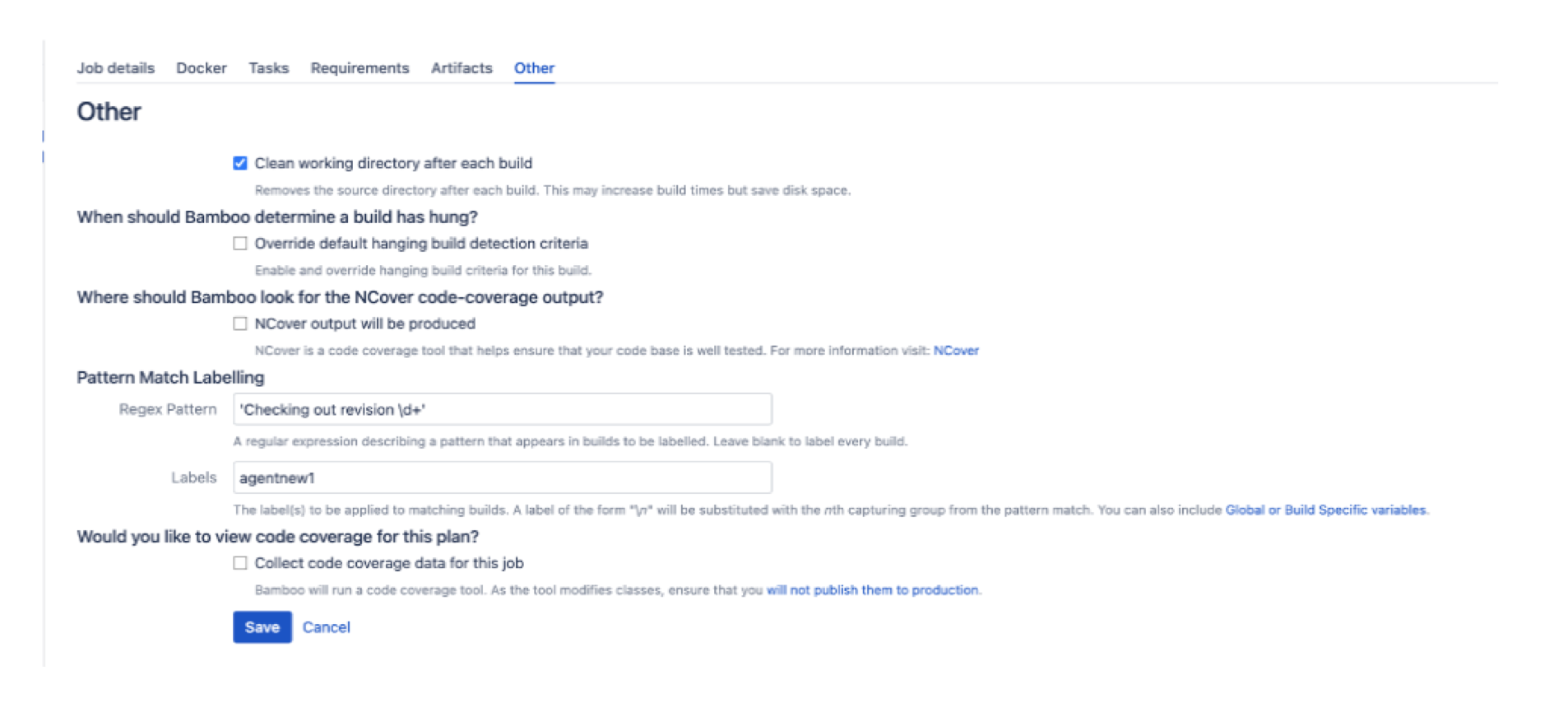The width and height of the screenshot is (1568, 703).
Task: Enable Override default hanging build detection criteria
Action: 240,244
